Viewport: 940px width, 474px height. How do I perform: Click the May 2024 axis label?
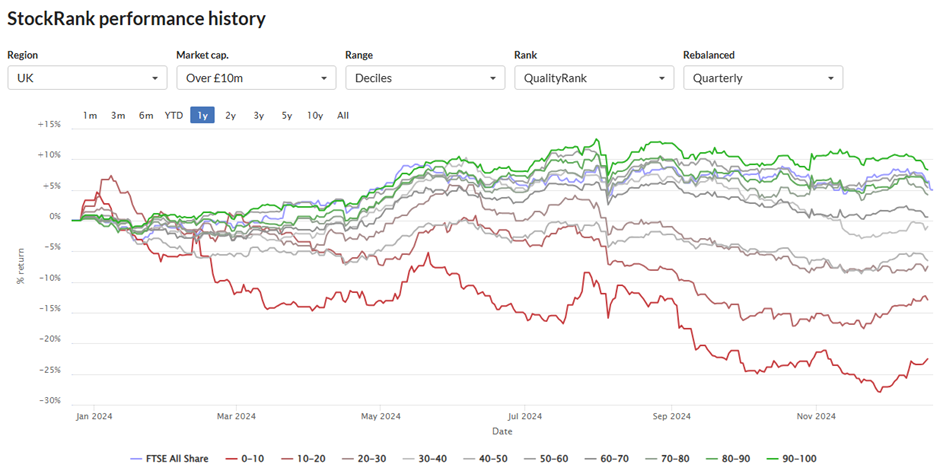(381, 416)
